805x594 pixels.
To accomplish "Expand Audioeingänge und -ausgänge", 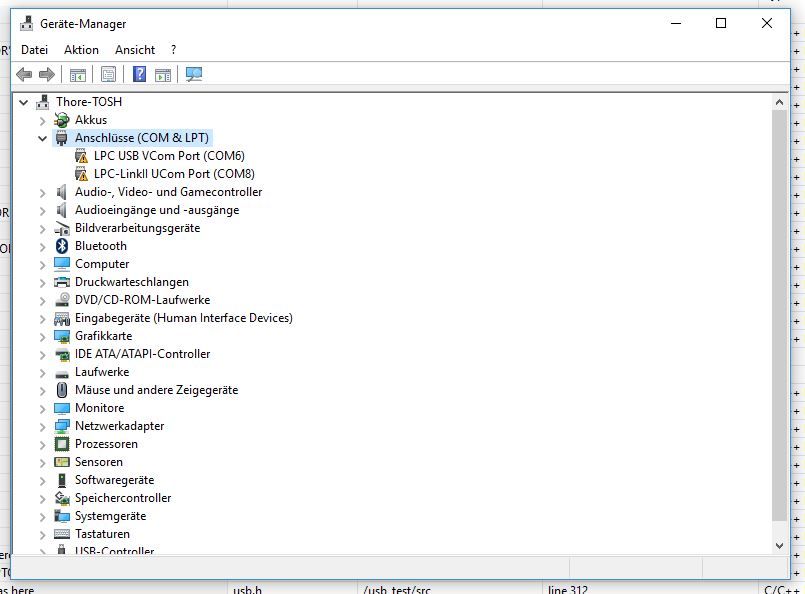I will coord(43,211).
